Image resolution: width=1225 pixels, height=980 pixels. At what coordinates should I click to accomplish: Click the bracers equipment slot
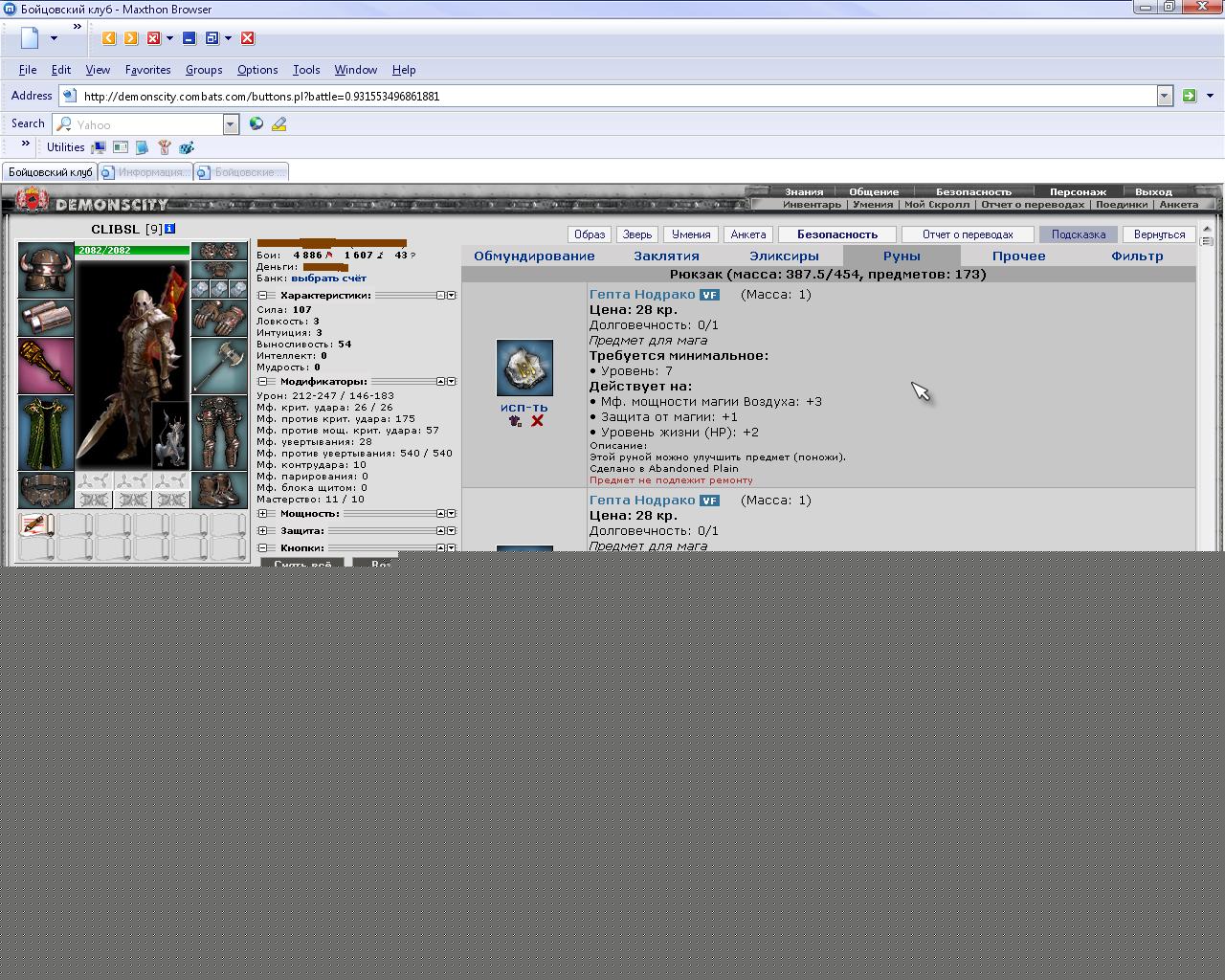46,317
